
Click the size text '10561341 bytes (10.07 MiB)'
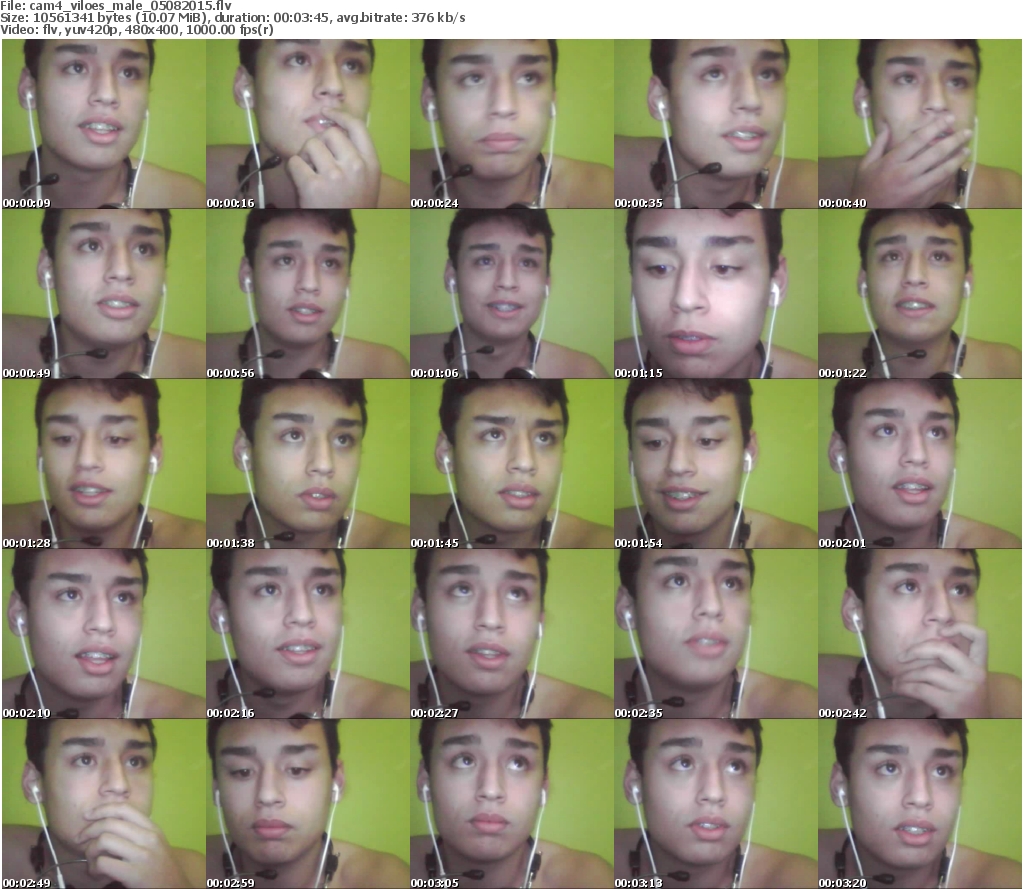[120, 18]
